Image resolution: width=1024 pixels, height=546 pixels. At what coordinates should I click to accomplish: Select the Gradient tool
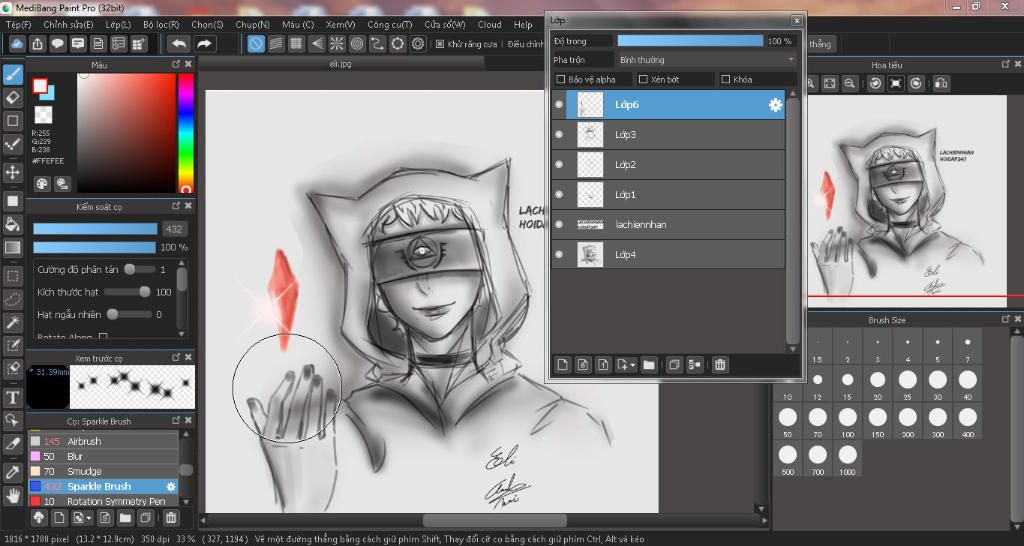point(12,248)
